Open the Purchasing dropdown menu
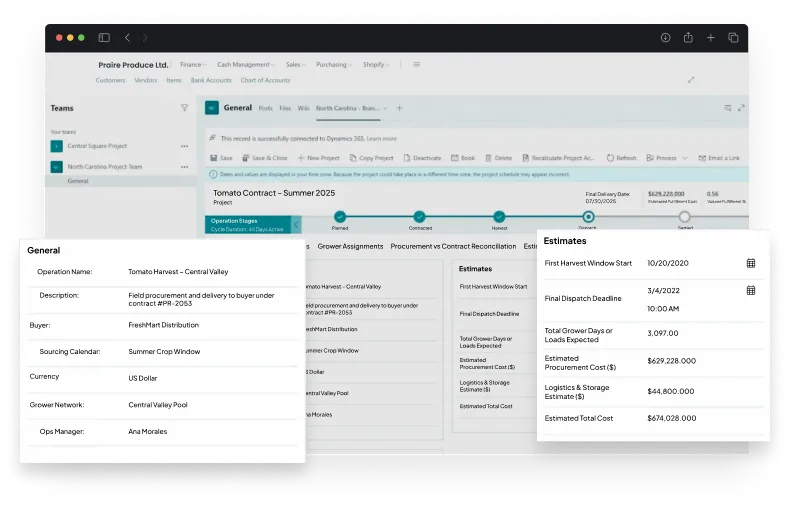The width and height of the screenshot is (792, 508). click(334, 65)
